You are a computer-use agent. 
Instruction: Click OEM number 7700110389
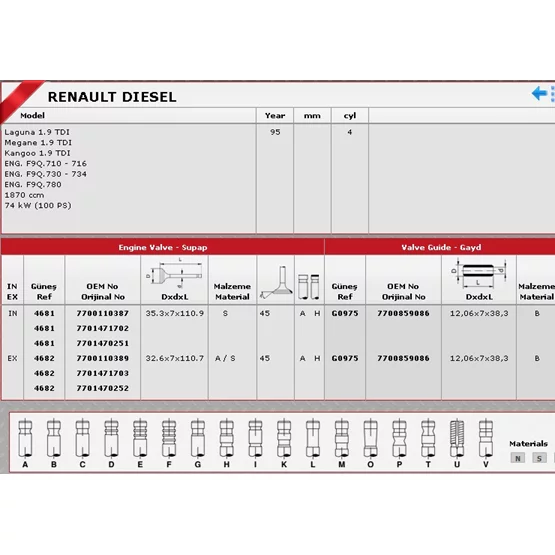[103, 358]
